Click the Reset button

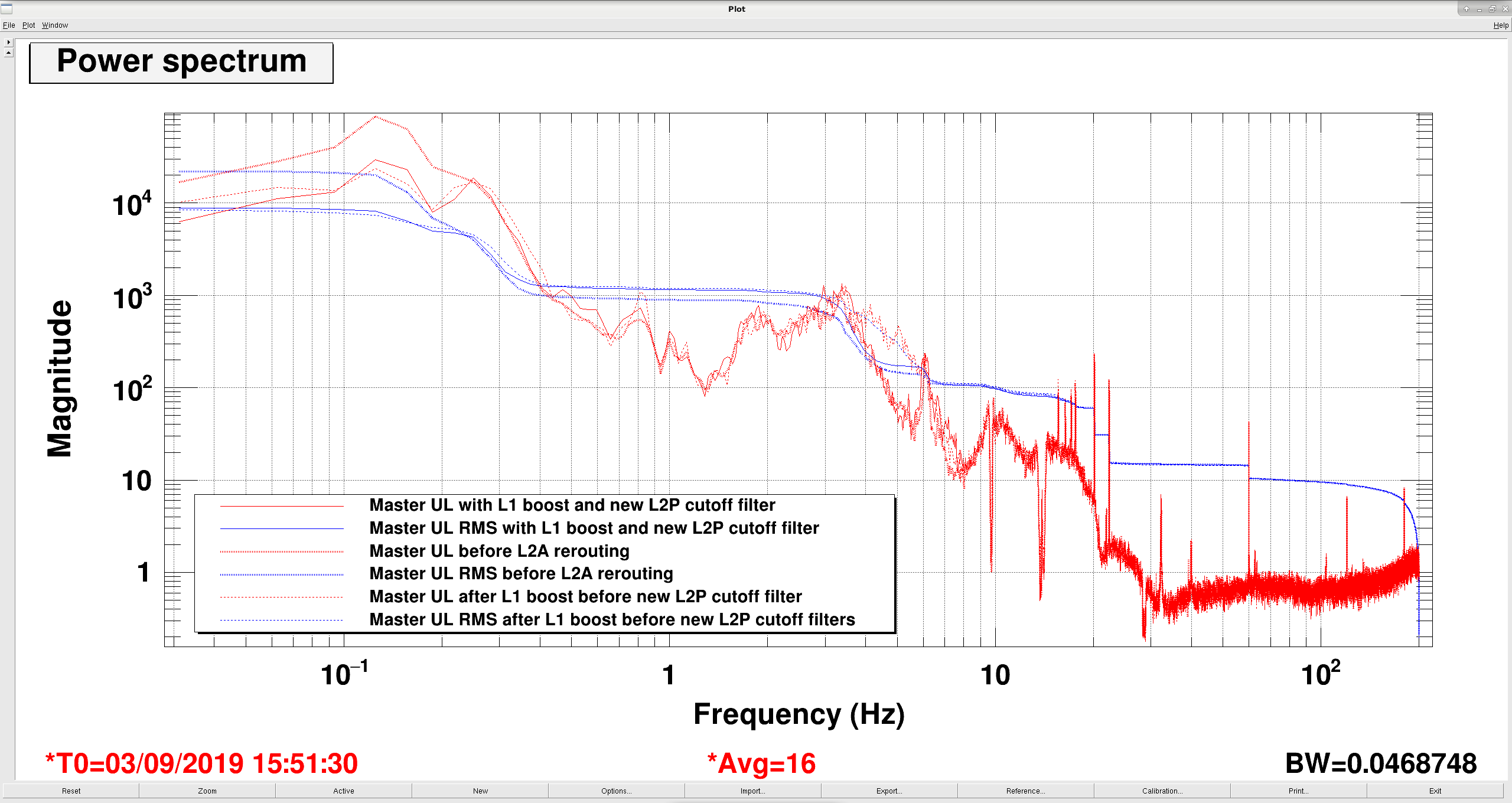coord(71,791)
